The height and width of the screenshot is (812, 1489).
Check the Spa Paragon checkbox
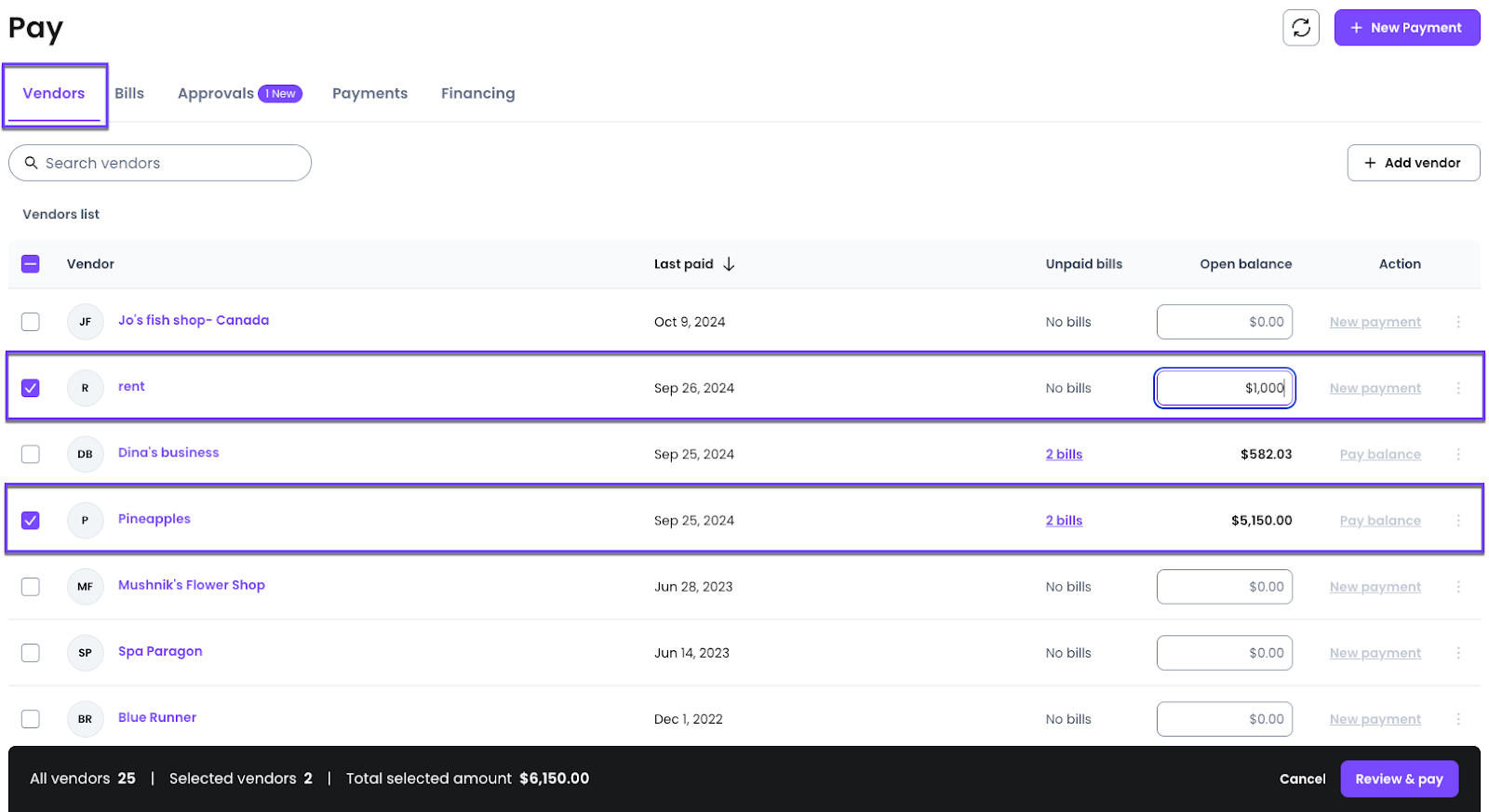click(31, 653)
